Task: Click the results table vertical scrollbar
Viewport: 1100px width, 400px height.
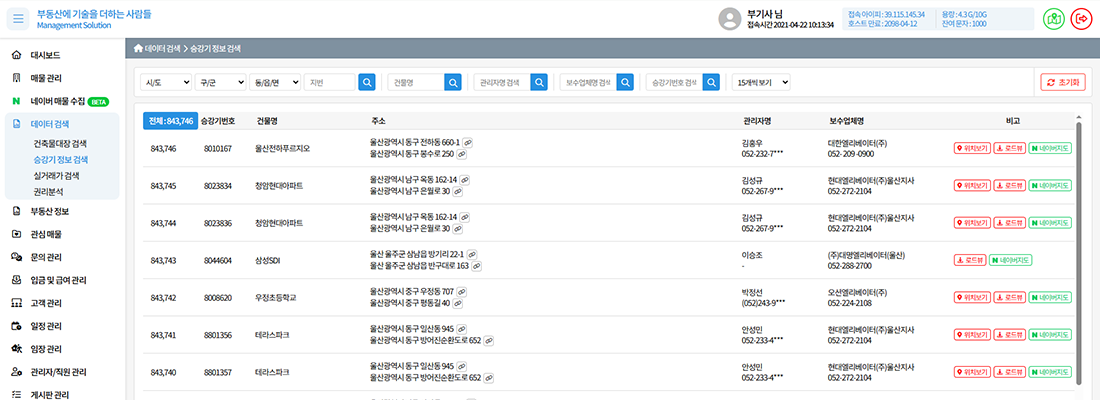Action: point(1079,254)
